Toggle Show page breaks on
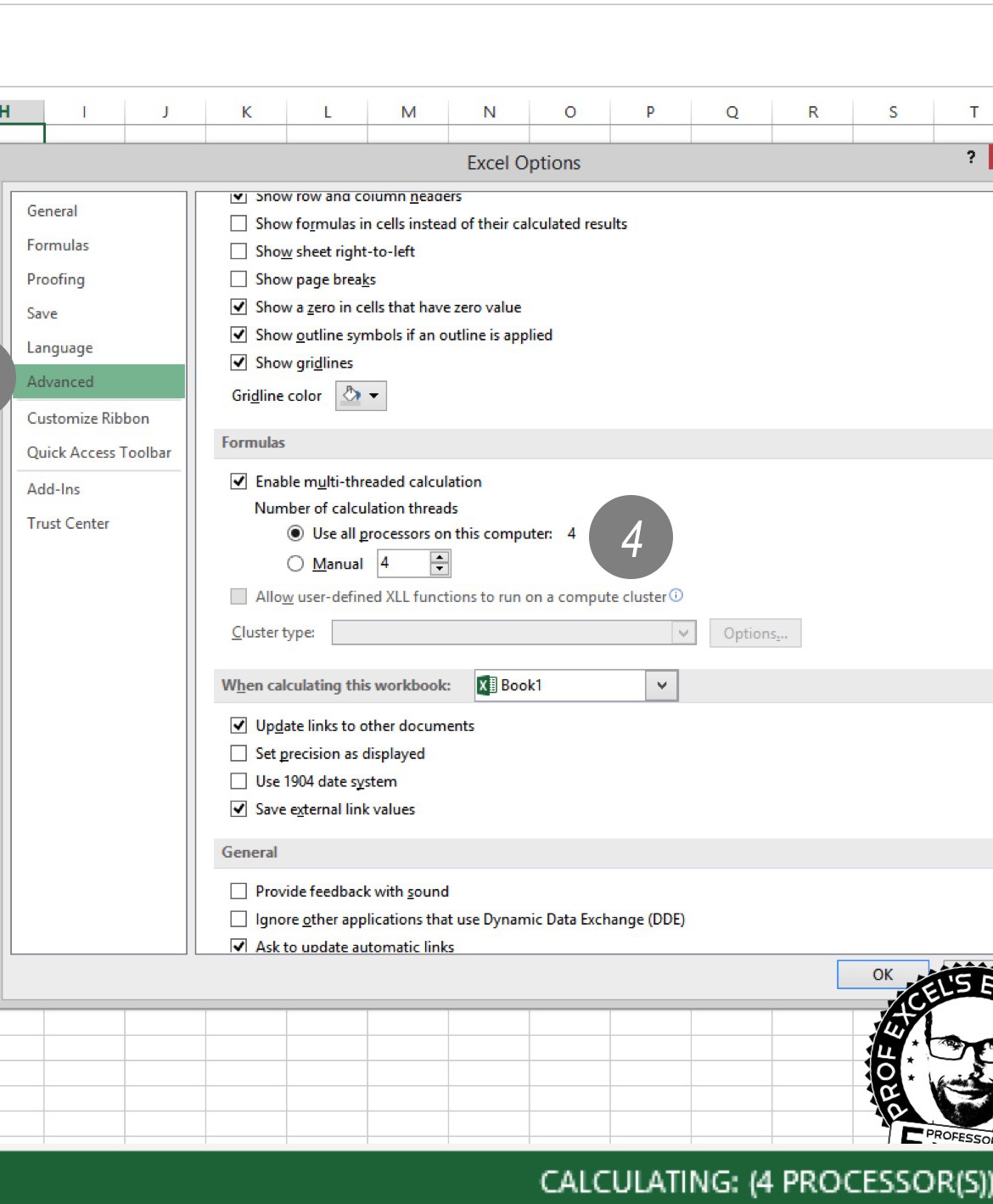This screenshot has width=993, height=1204. tap(238, 278)
